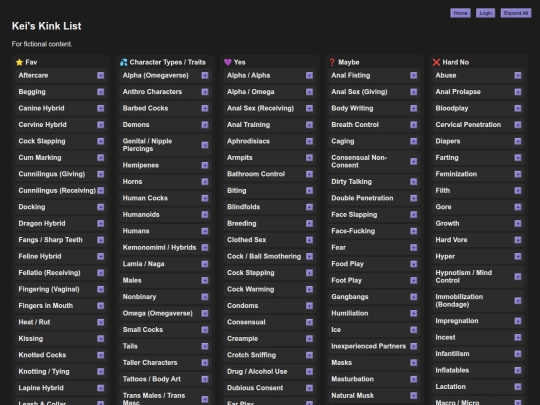
Task: Click the 'For fictional content.' subtitle
Action: coord(42,44)
